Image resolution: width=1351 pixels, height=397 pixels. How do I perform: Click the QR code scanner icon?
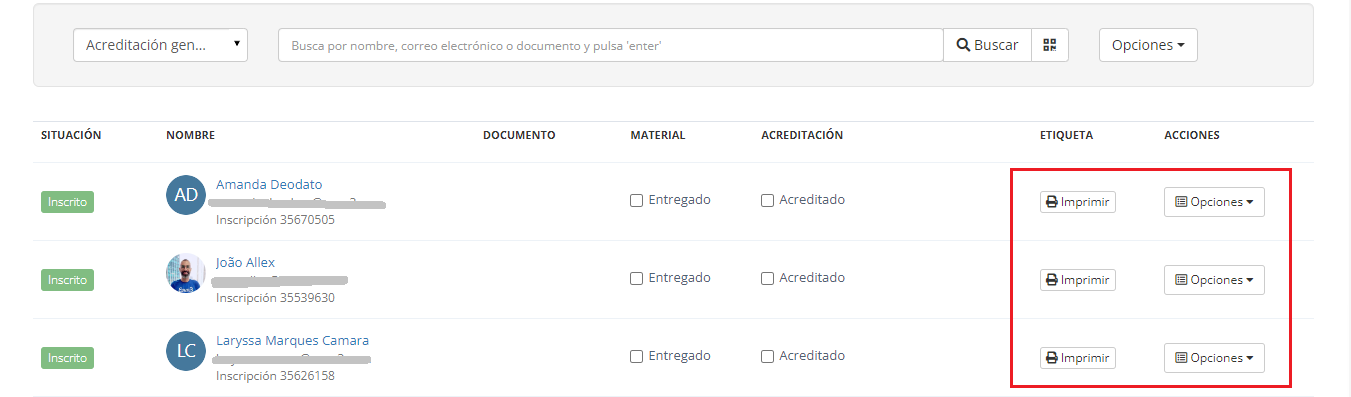[x=1049, y=45]
